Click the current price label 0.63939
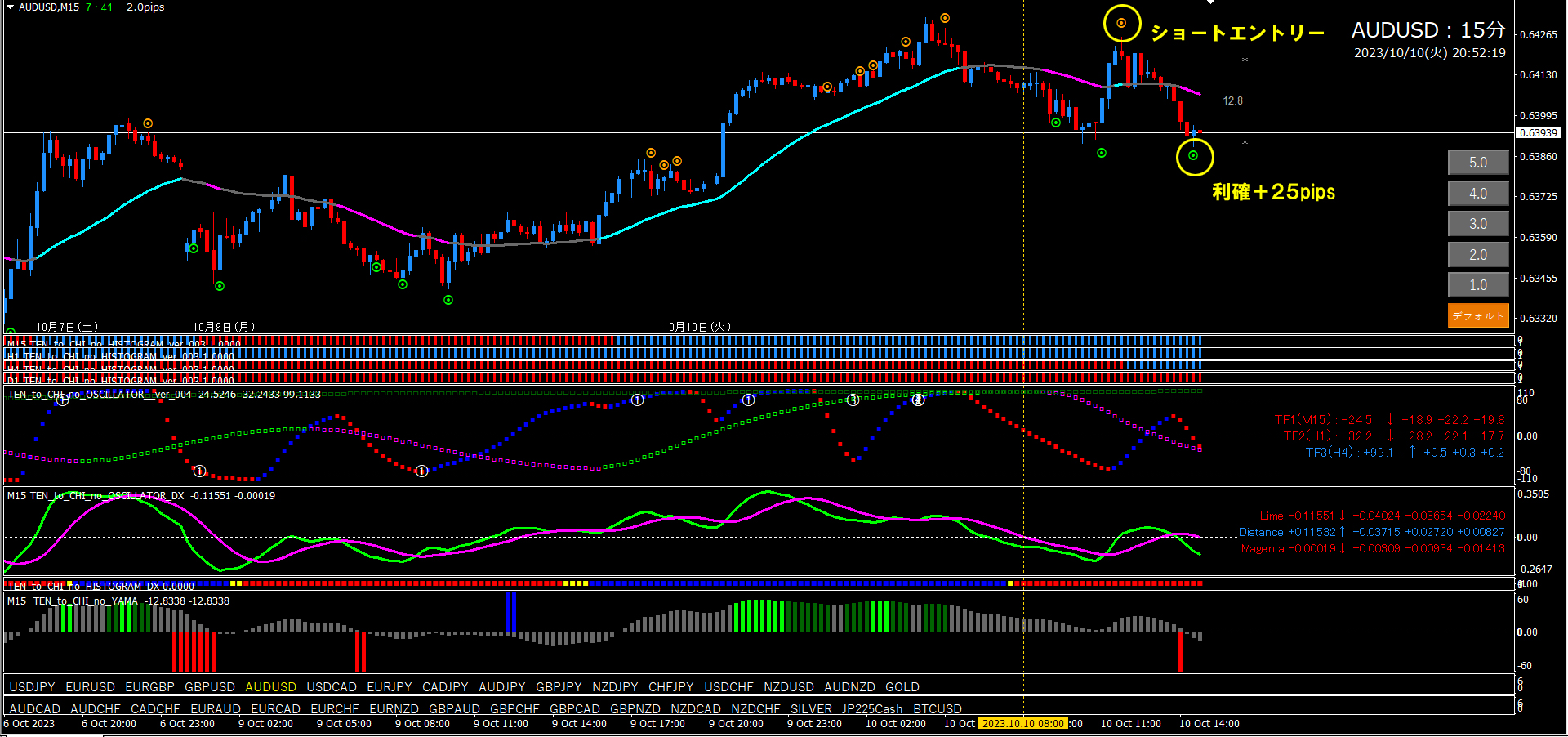This screenshot has height=737, width=1568. 1539,132
